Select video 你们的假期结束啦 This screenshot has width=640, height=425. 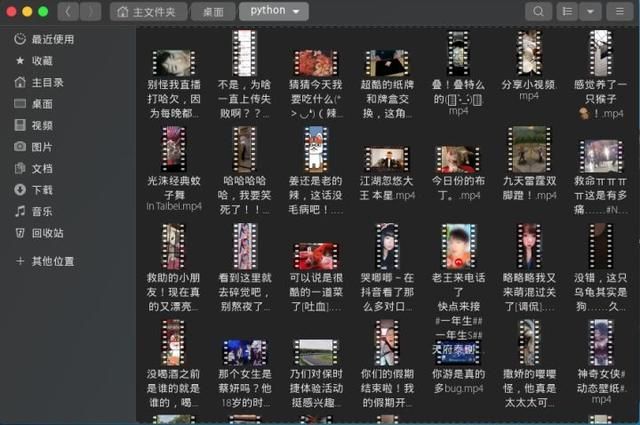pos(387,364)
